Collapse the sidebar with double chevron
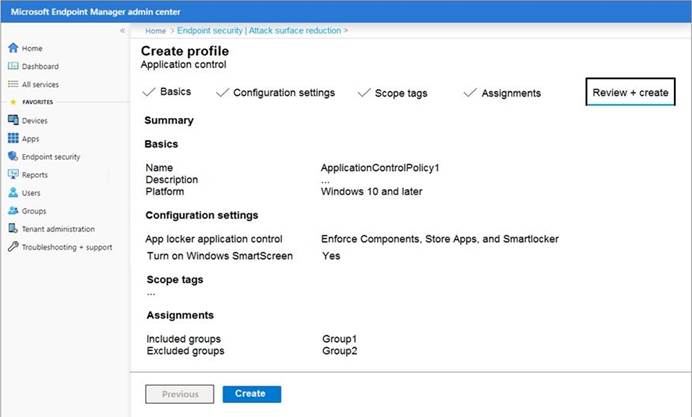Screen dimensions: 692x417 (x=122, y=30)
